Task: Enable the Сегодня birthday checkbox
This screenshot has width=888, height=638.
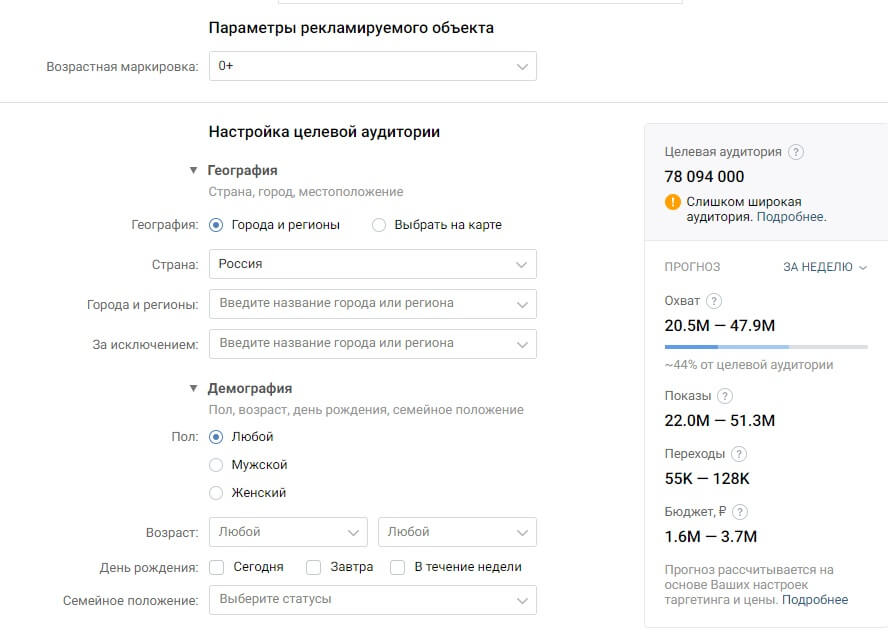Action: (216, 567)
